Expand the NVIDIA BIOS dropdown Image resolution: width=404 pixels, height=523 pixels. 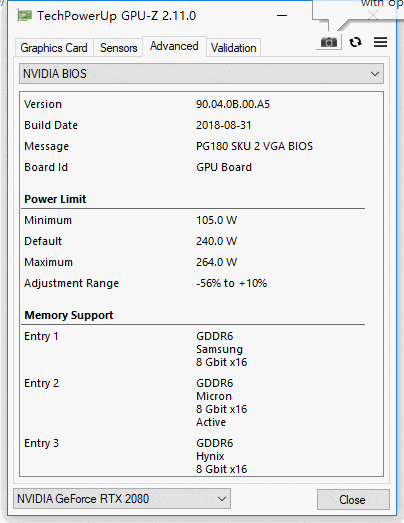click(201, 74)
